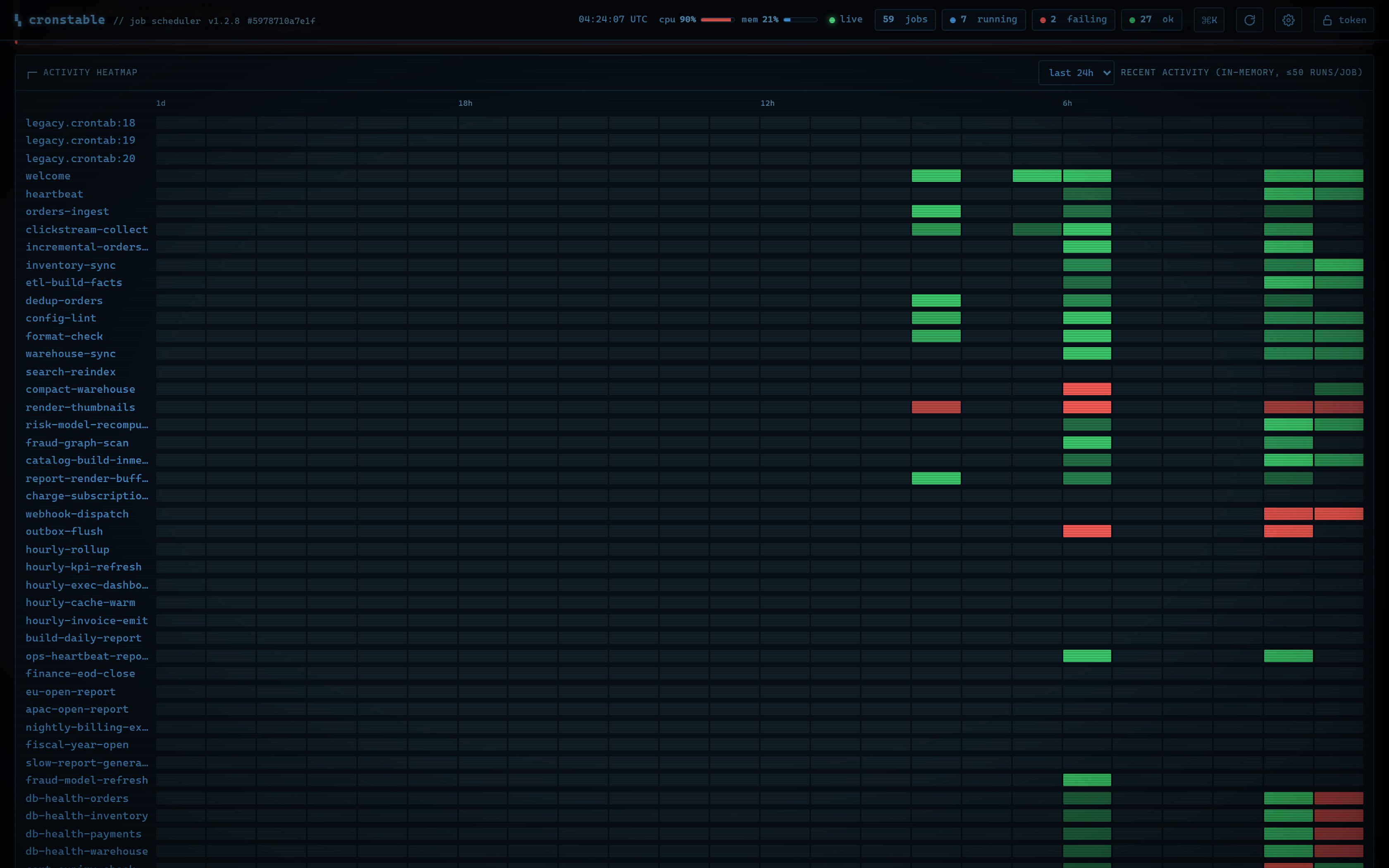Open the last 24h range dropdown
Viewport: 1389px width, 868px height.
click(x=1076, y=73)
